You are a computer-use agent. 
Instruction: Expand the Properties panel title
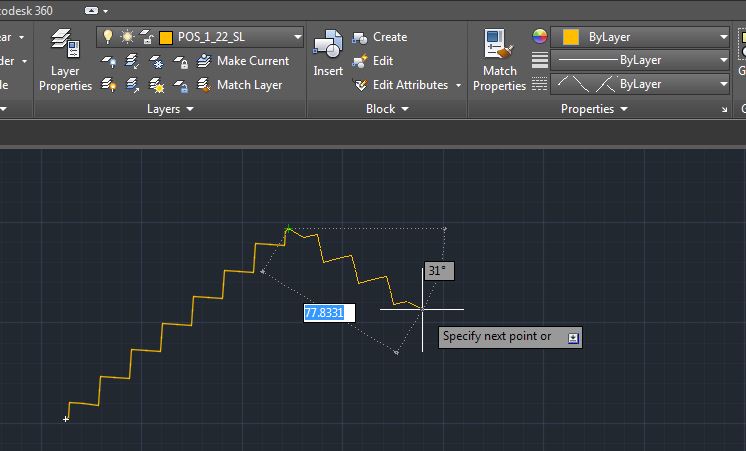click(x=594, y=109)
